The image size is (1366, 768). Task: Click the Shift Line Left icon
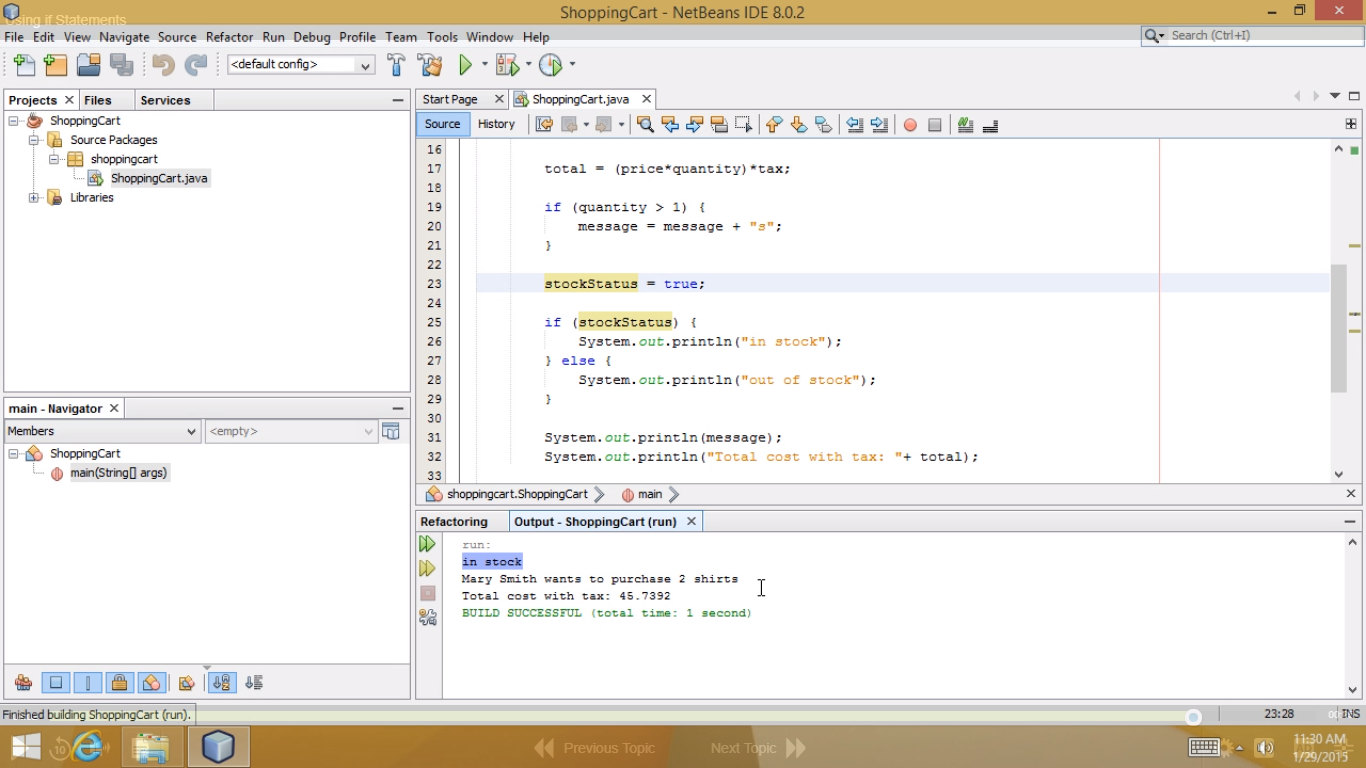[x=855, y=125]
